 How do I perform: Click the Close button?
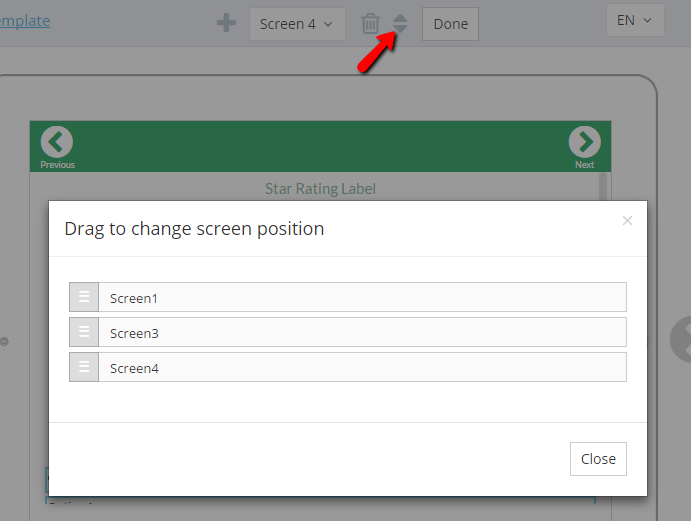click(x=598, y=459)
